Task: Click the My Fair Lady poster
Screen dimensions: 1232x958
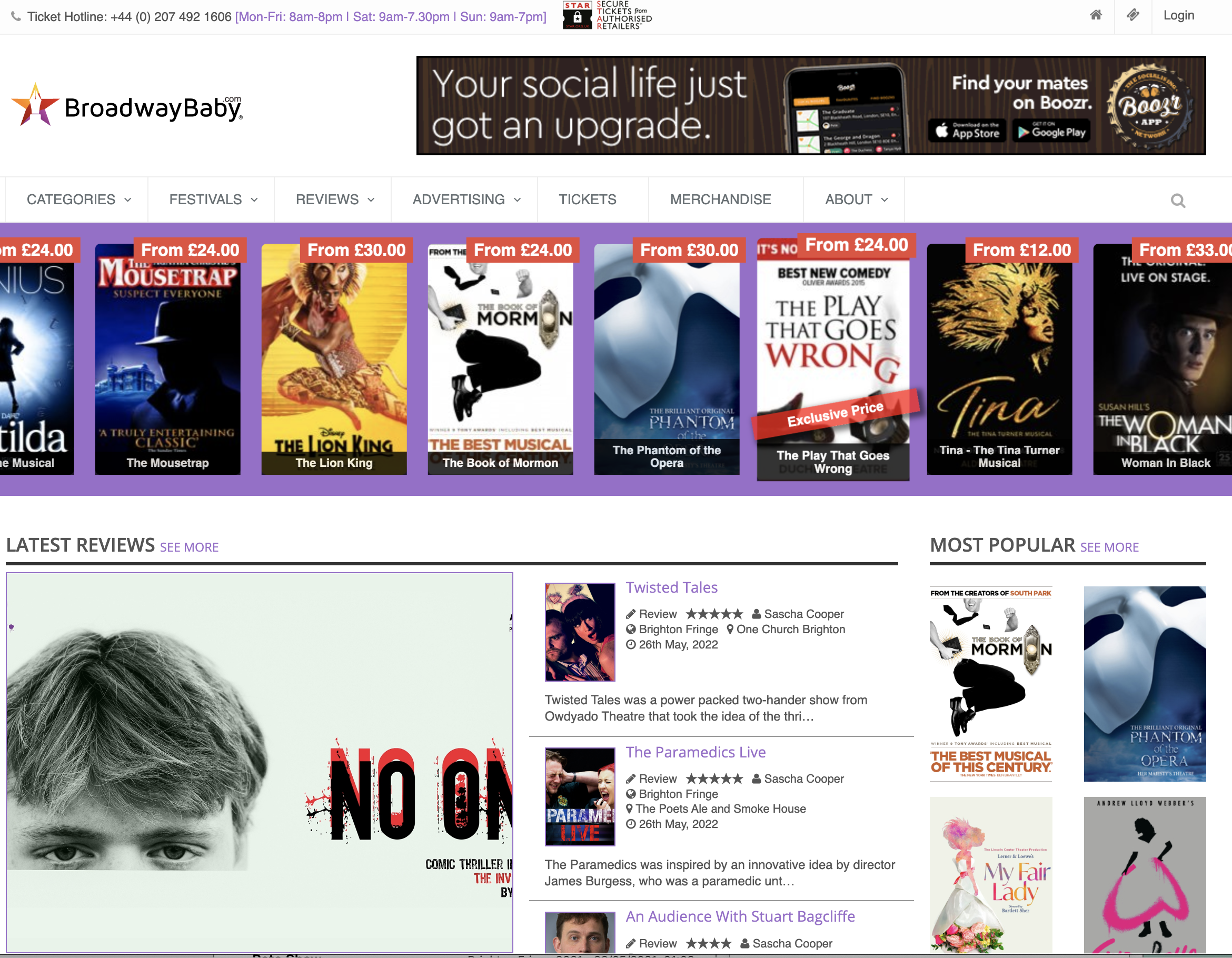Action: pyautogui.click(x=990, y=875)
